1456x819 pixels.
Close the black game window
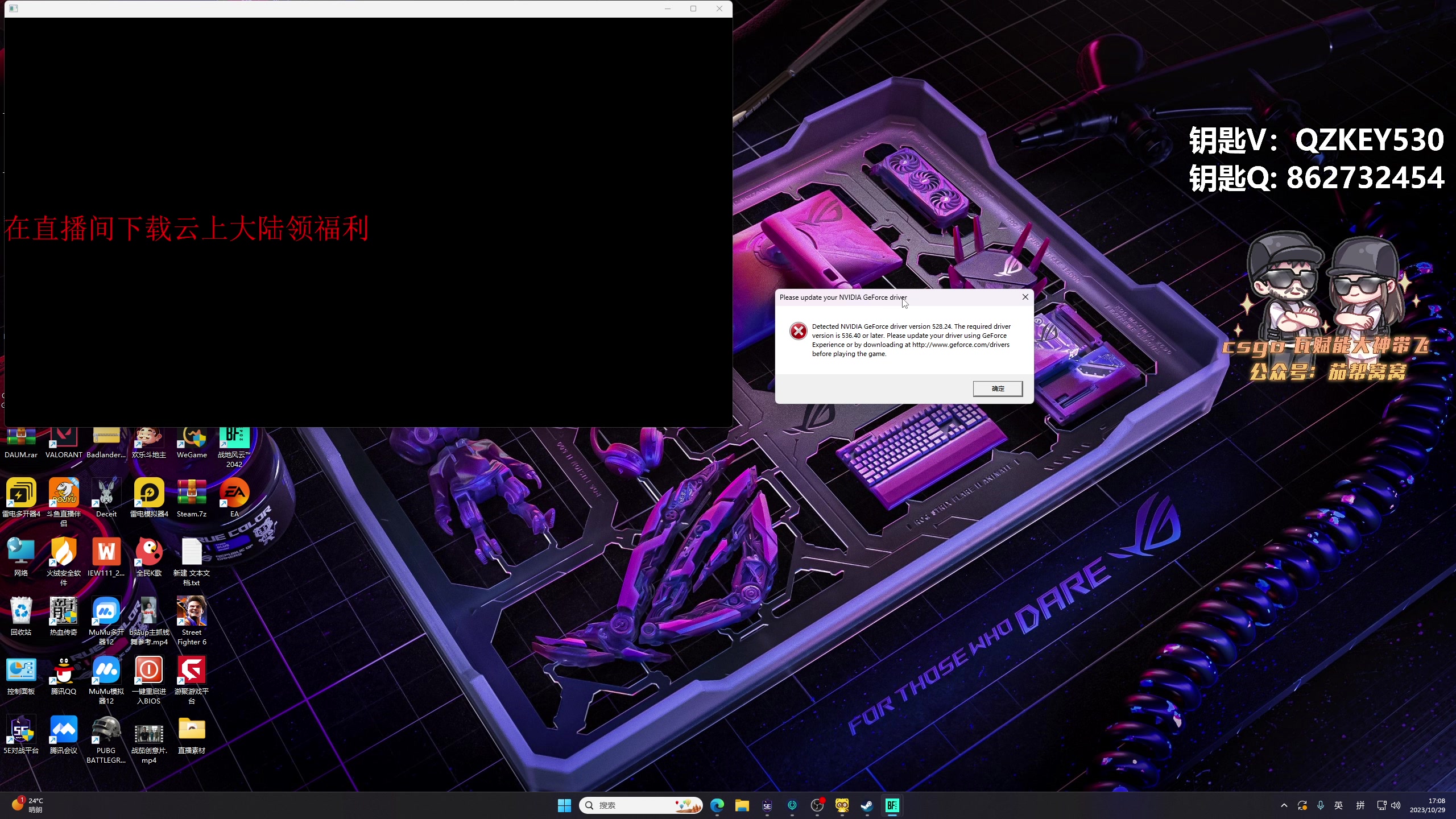[x=719, y=9]
